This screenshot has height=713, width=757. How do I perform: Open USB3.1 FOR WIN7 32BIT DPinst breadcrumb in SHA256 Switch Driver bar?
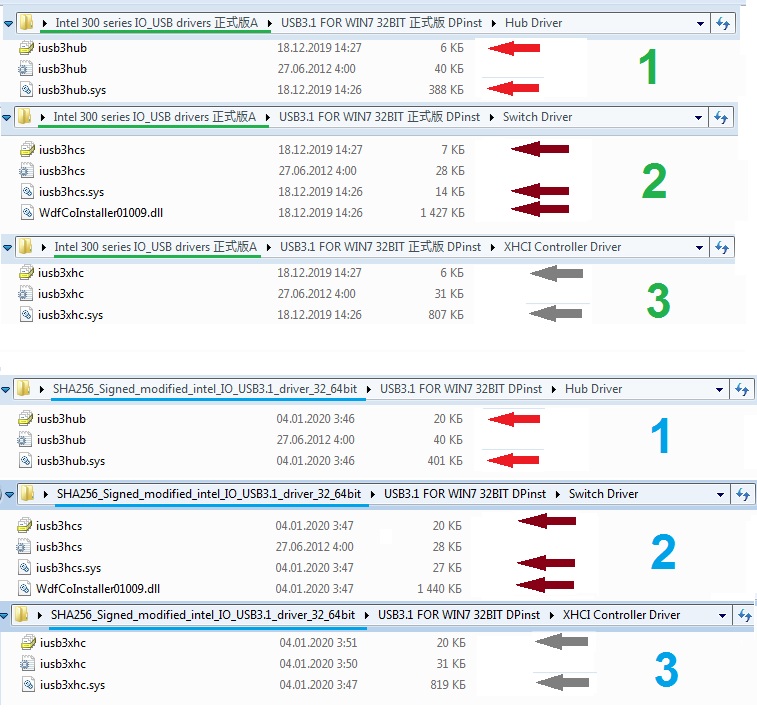pyautogui.click(x=465, y=494)
